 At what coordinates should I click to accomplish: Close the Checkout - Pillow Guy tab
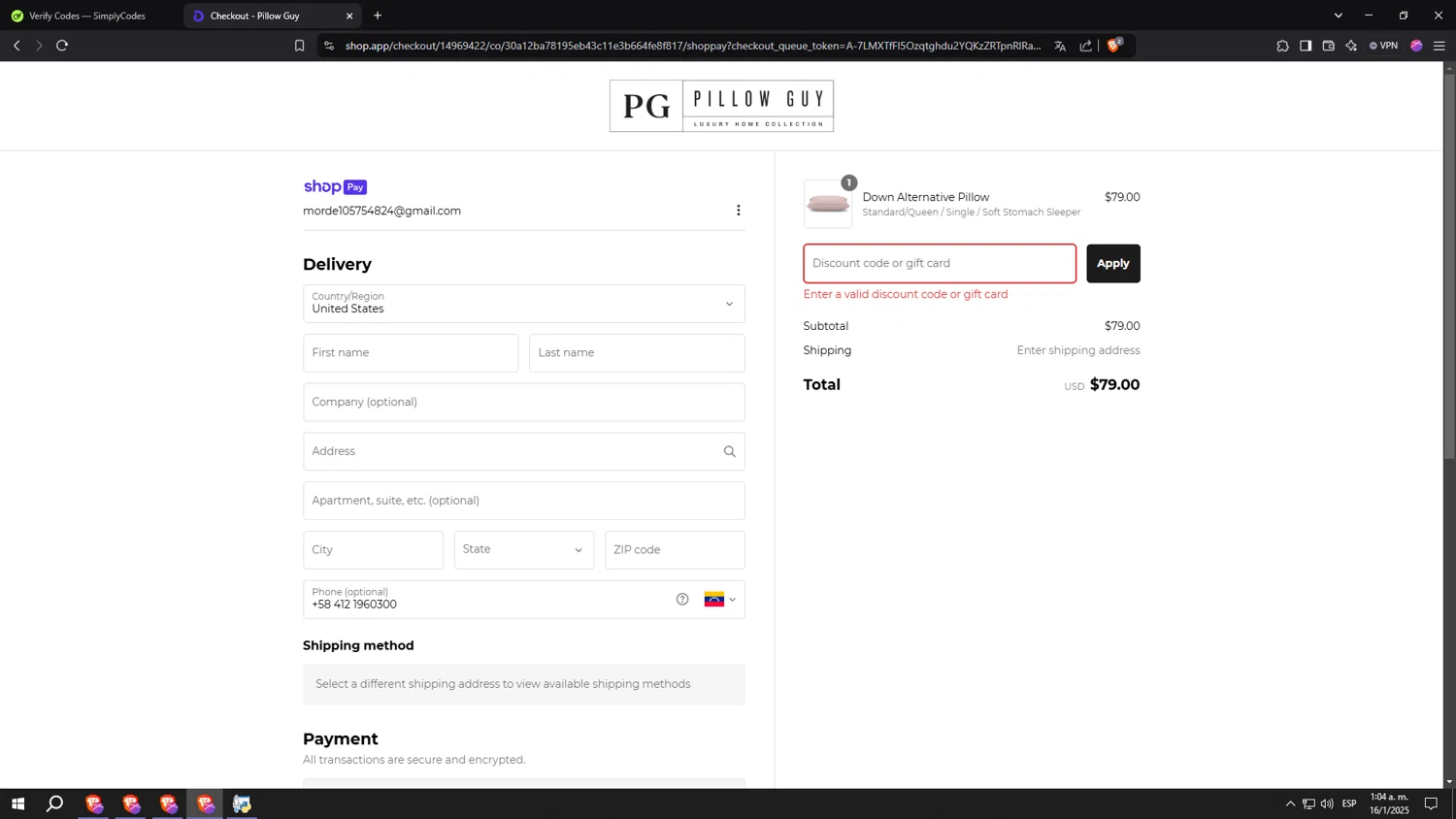(x=349, y=16)
